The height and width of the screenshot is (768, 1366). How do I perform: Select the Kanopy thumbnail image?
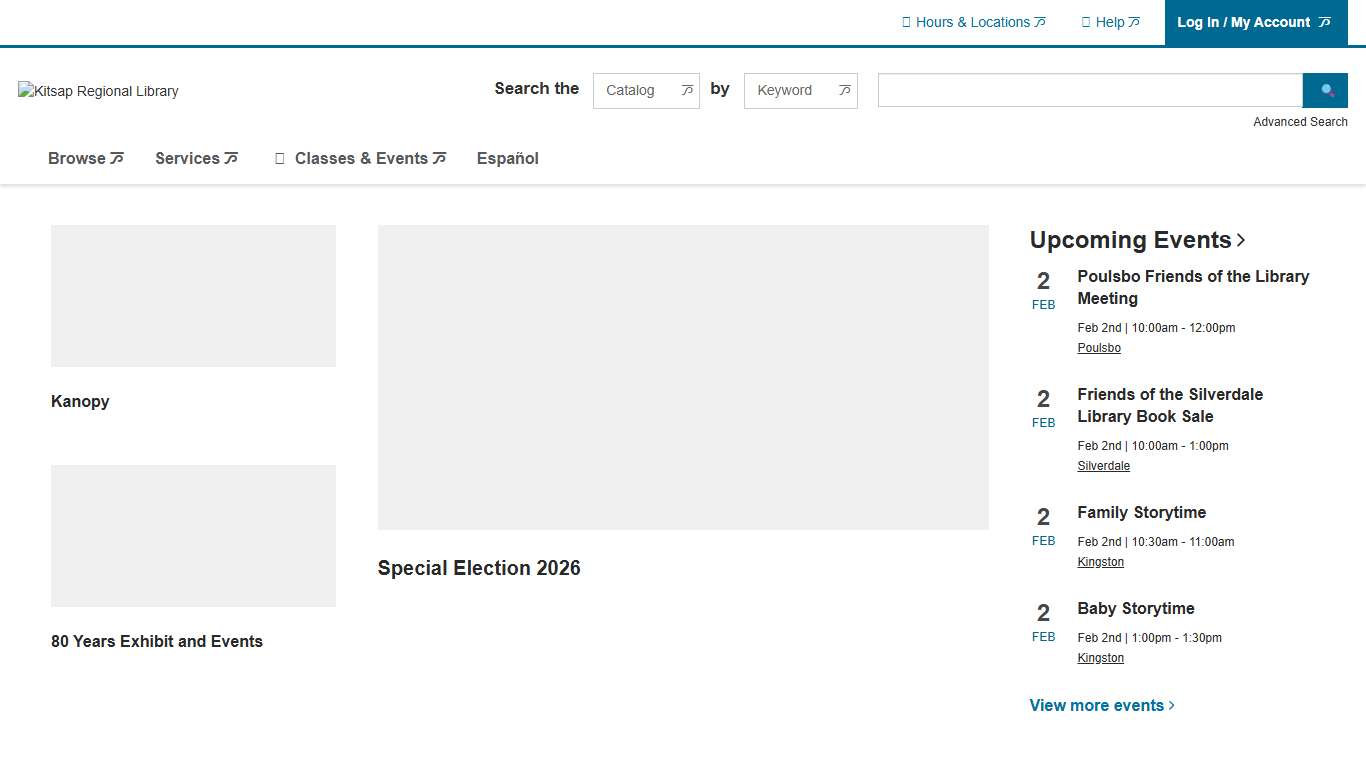(x=193, y=296)
